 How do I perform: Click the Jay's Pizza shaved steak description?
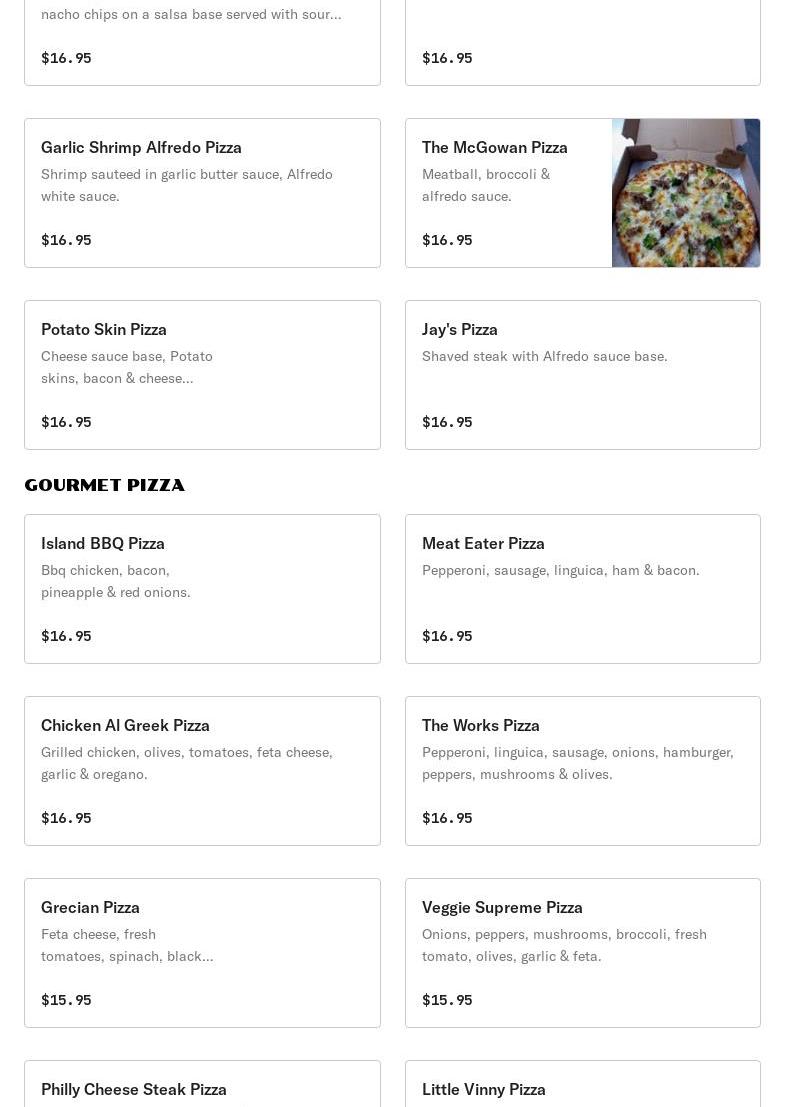(545, 356)
